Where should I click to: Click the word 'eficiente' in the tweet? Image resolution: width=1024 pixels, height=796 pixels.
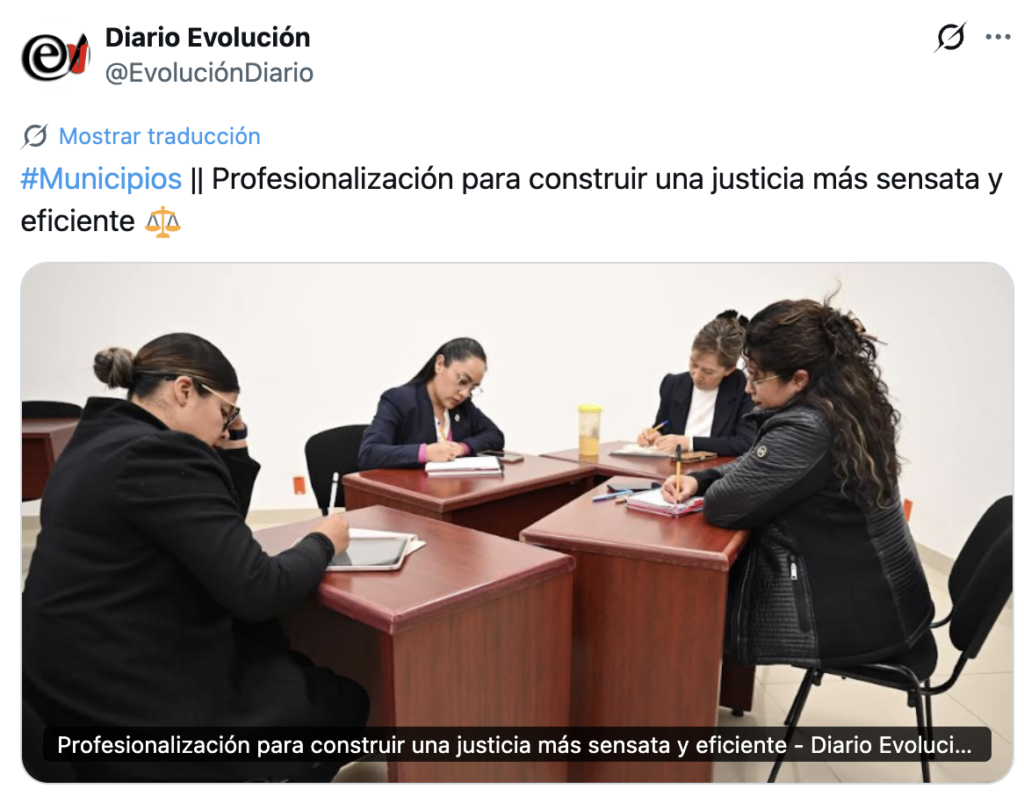78,221
